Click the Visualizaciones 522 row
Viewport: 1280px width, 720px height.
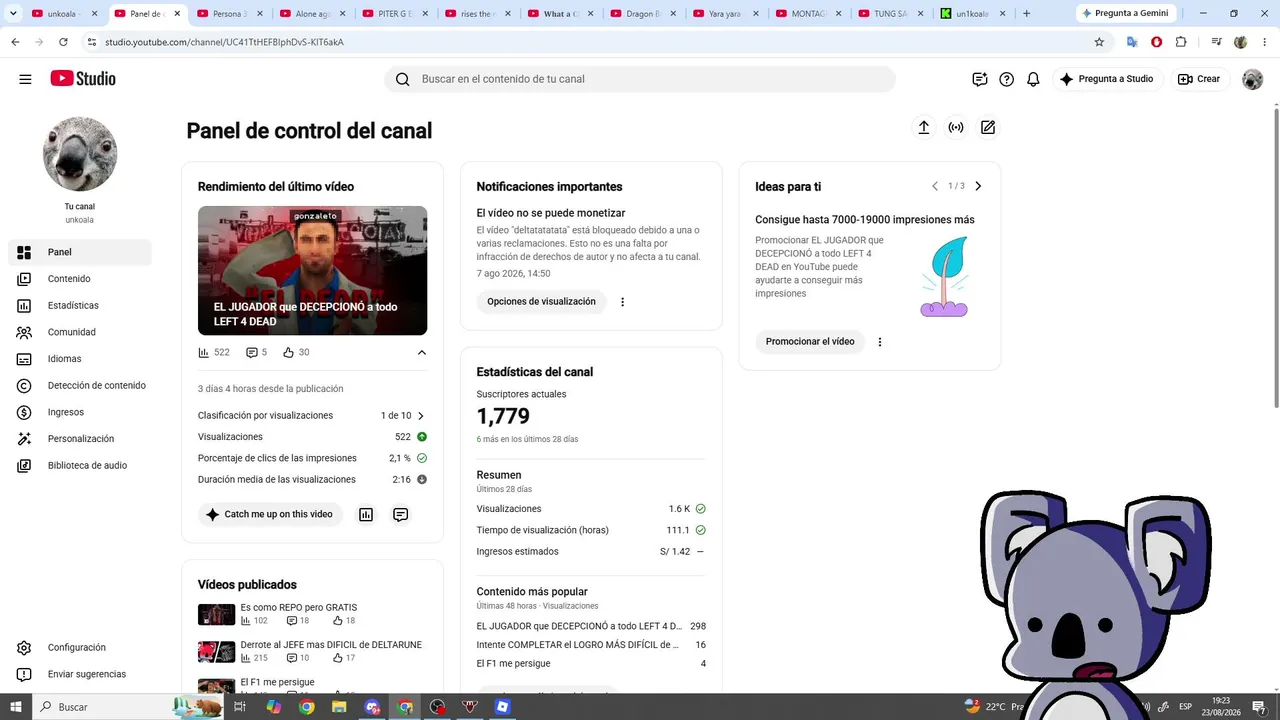pyautogui.click(x=312, y=437)
